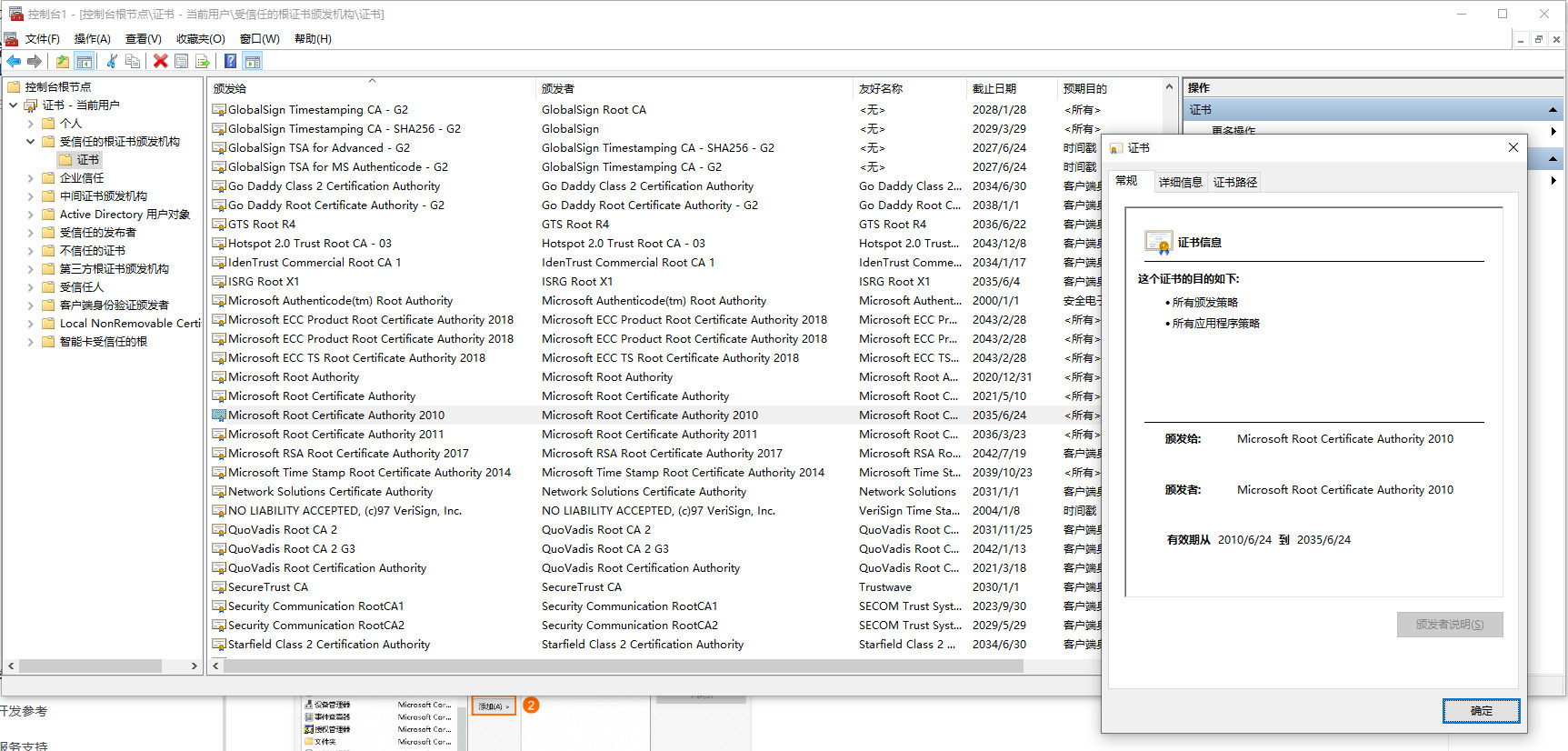Screen dimensions: 1568x751
Task: Open properties via the toolbar icon
Action: 182,61
